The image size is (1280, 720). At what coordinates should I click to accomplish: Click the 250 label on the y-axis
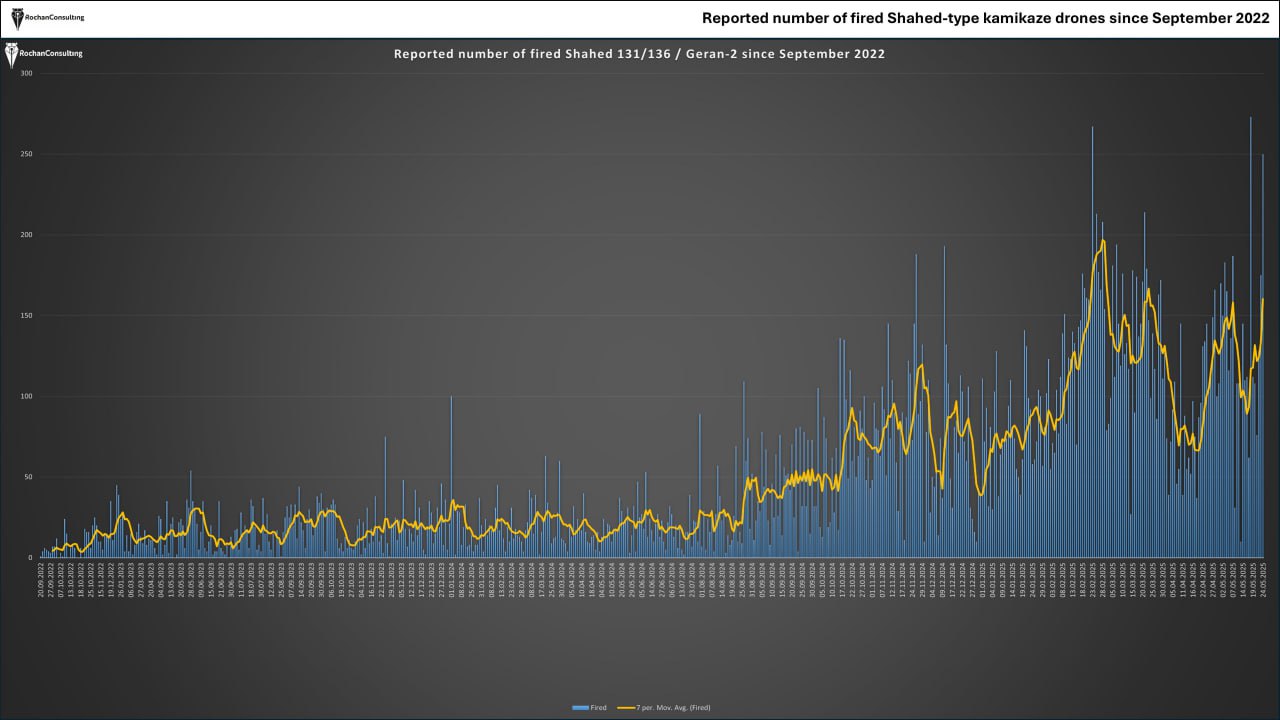pos(26,154)
